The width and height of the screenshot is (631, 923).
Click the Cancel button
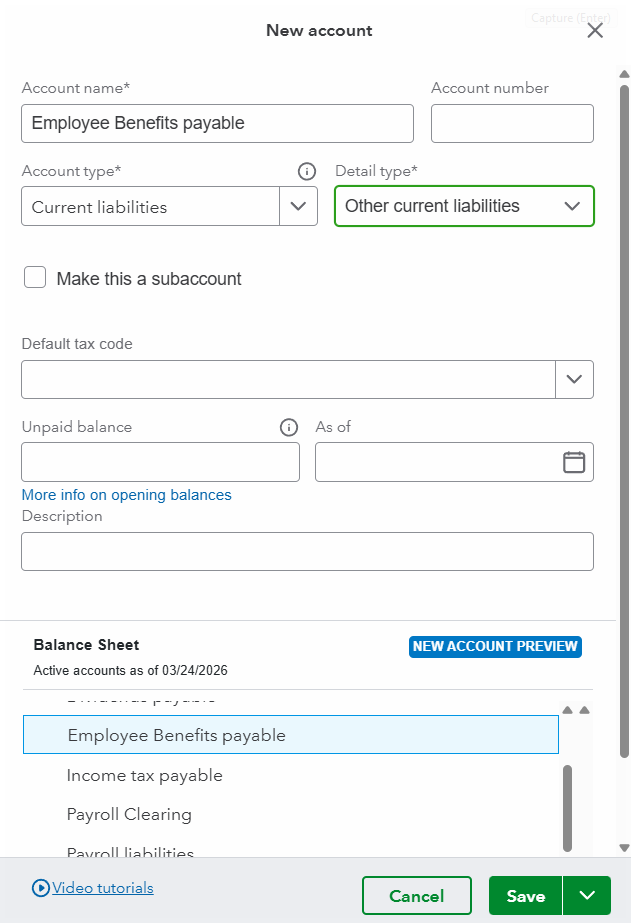[x=417, y=895]
